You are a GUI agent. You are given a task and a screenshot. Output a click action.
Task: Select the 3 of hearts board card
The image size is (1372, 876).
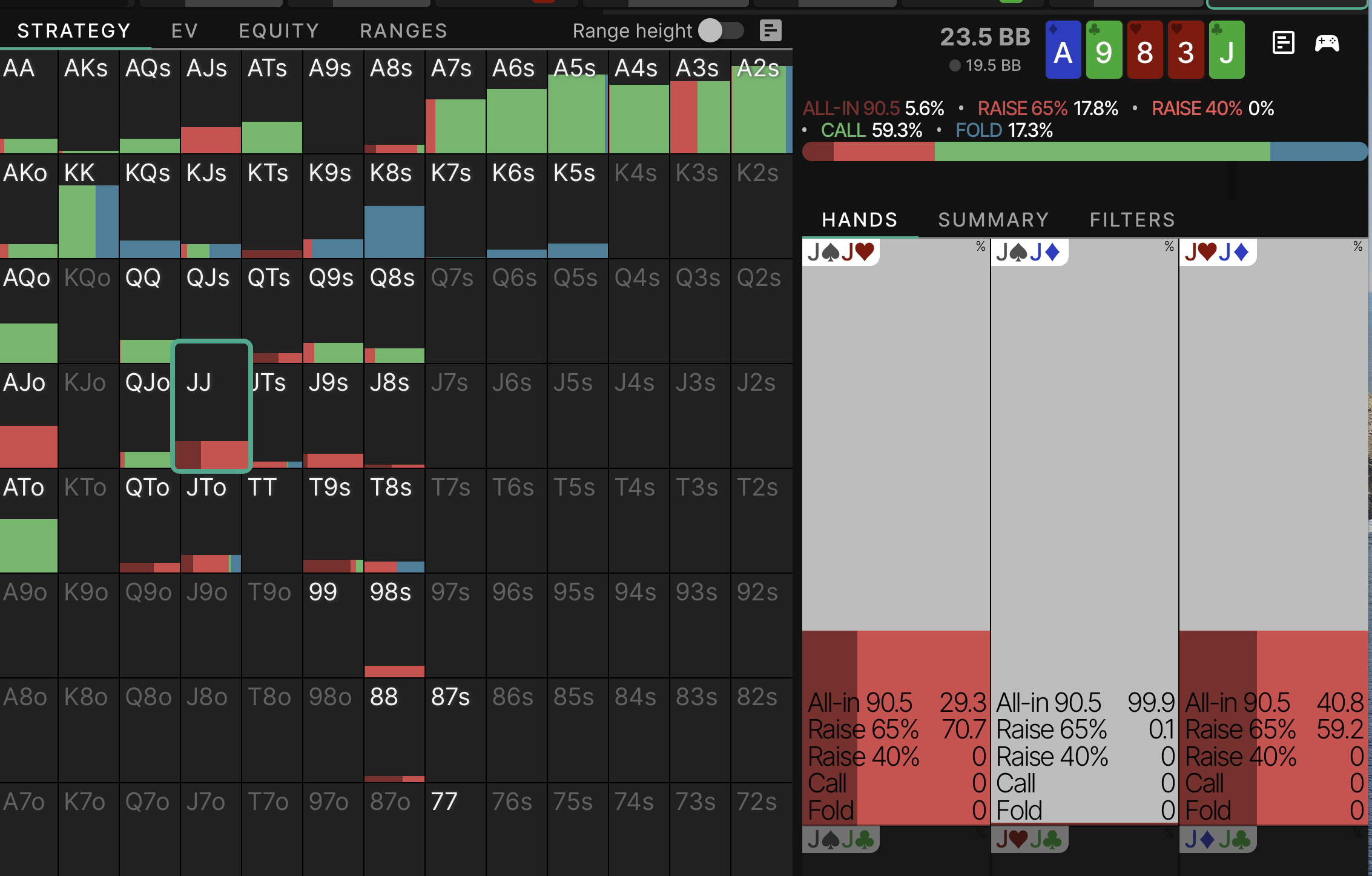1186,50
